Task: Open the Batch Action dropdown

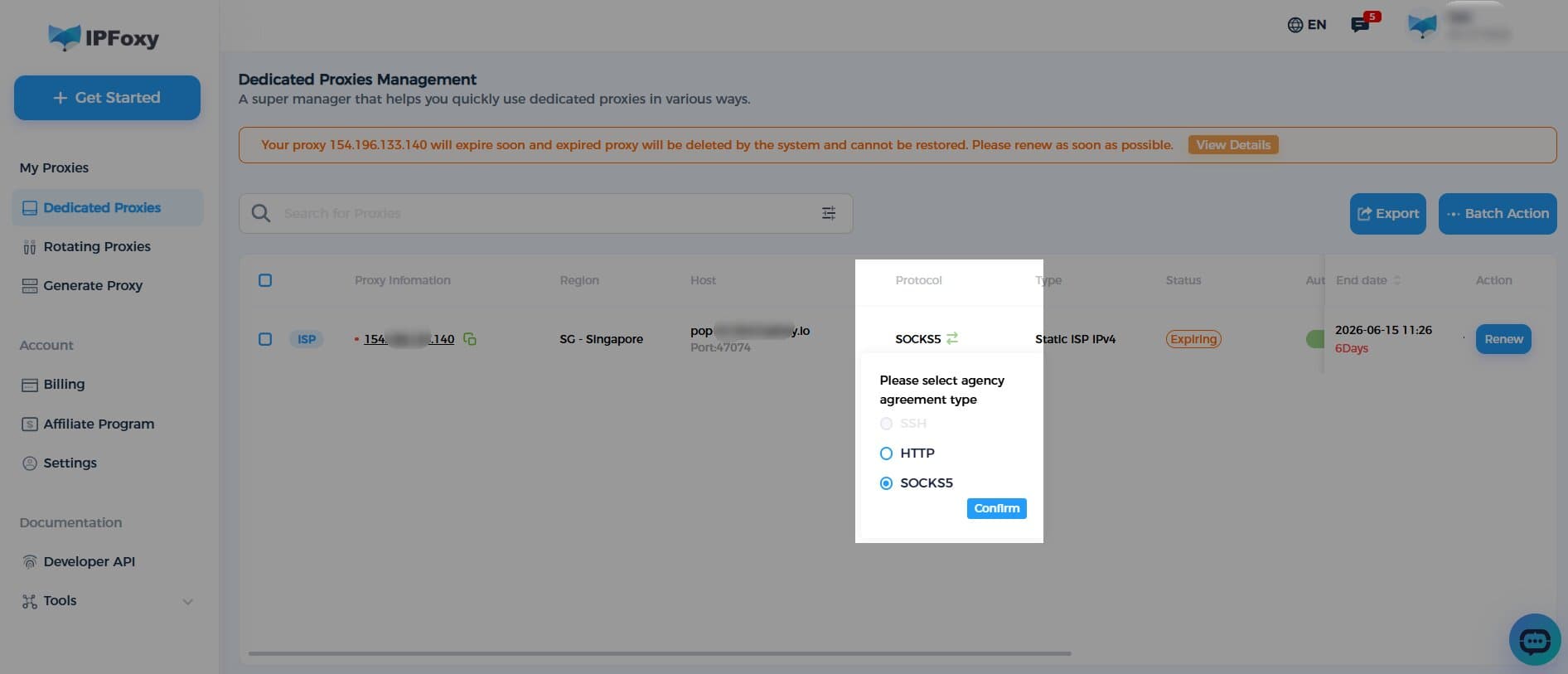Action: [x=1498, y=214]
